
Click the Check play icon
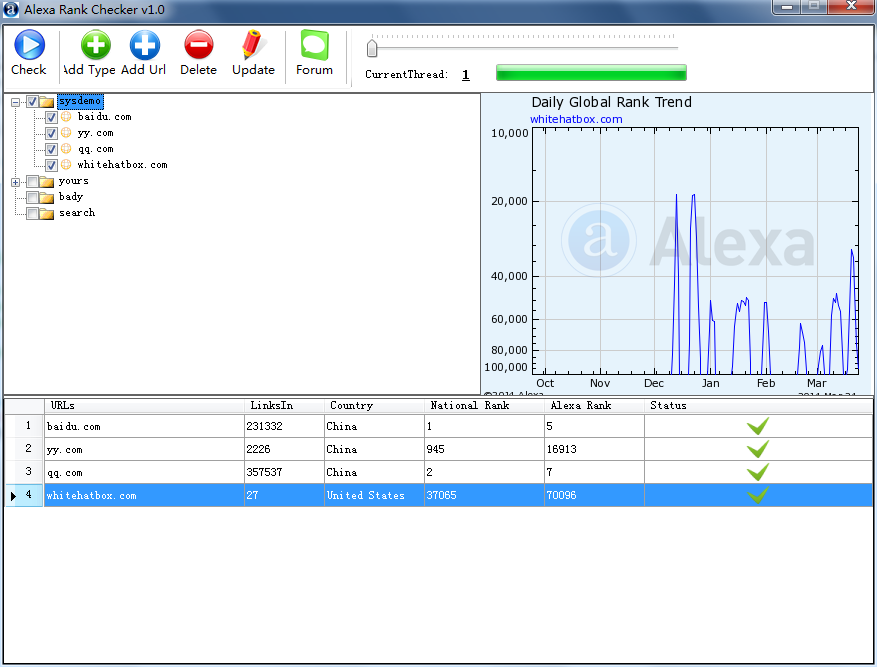click(29, 45)
